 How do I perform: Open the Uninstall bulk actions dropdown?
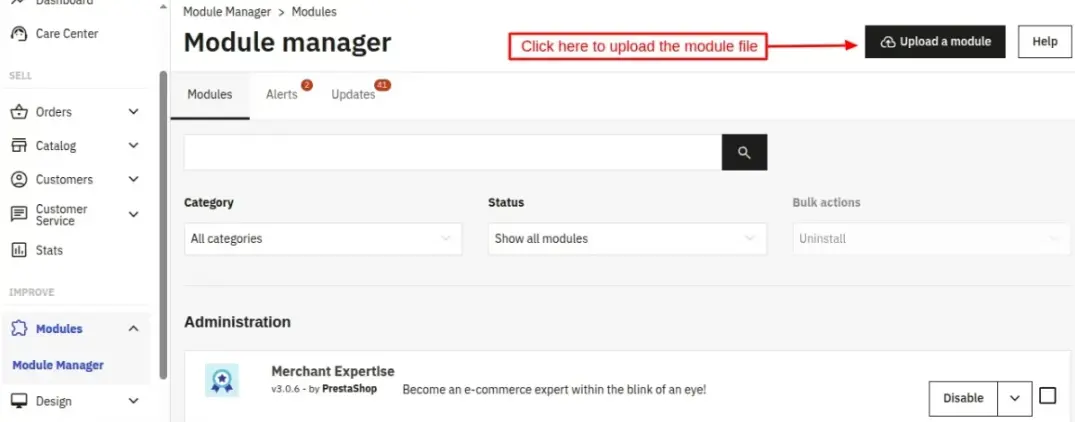(931, 239)
